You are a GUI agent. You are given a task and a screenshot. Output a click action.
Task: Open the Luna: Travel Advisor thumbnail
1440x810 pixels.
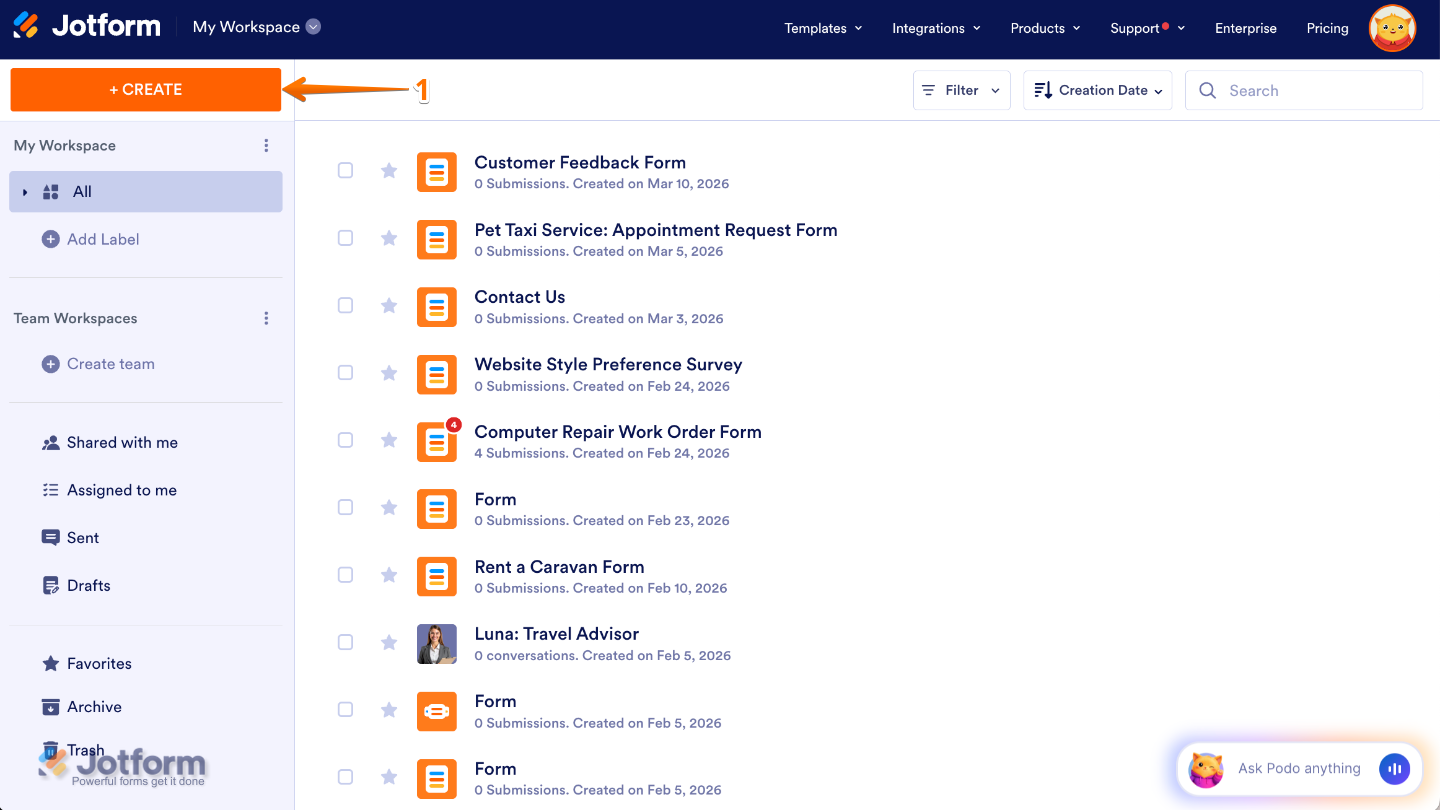pyautogui.click(x=437, y=644)
